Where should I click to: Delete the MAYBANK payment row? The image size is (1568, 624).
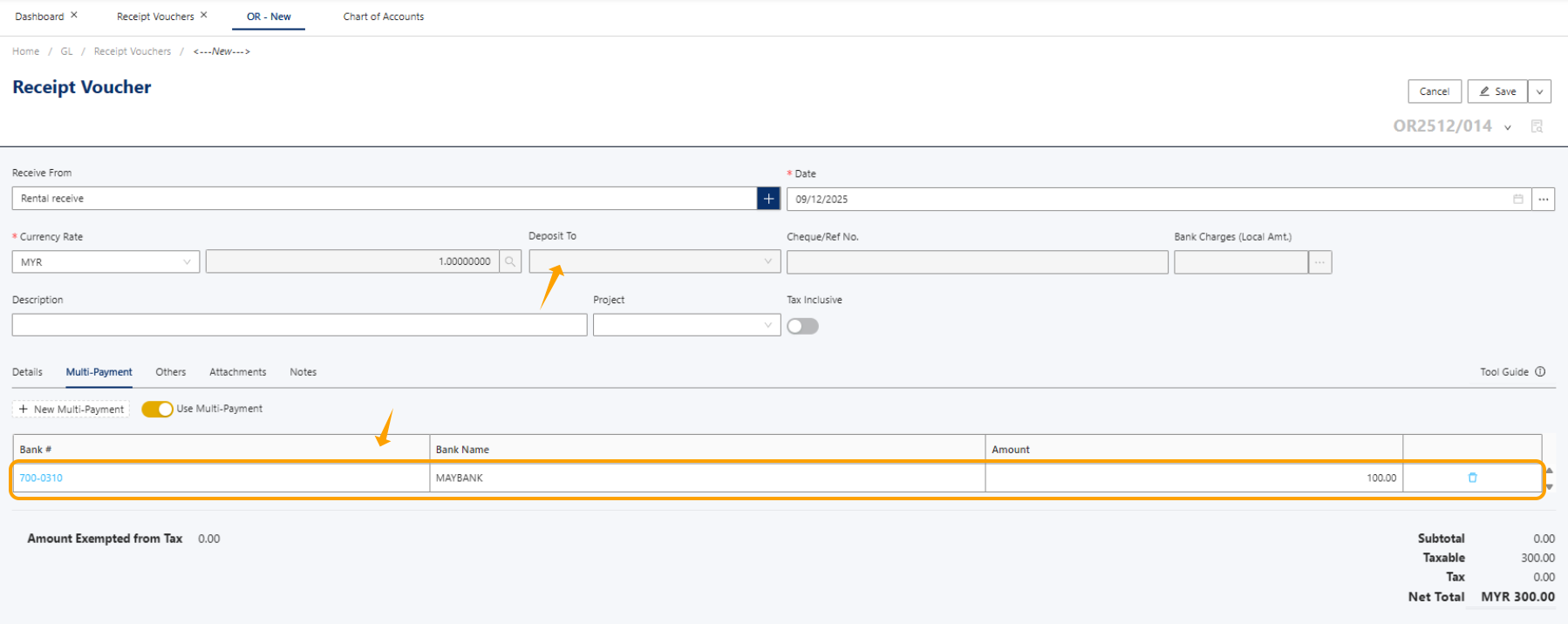click(1472, 478)
